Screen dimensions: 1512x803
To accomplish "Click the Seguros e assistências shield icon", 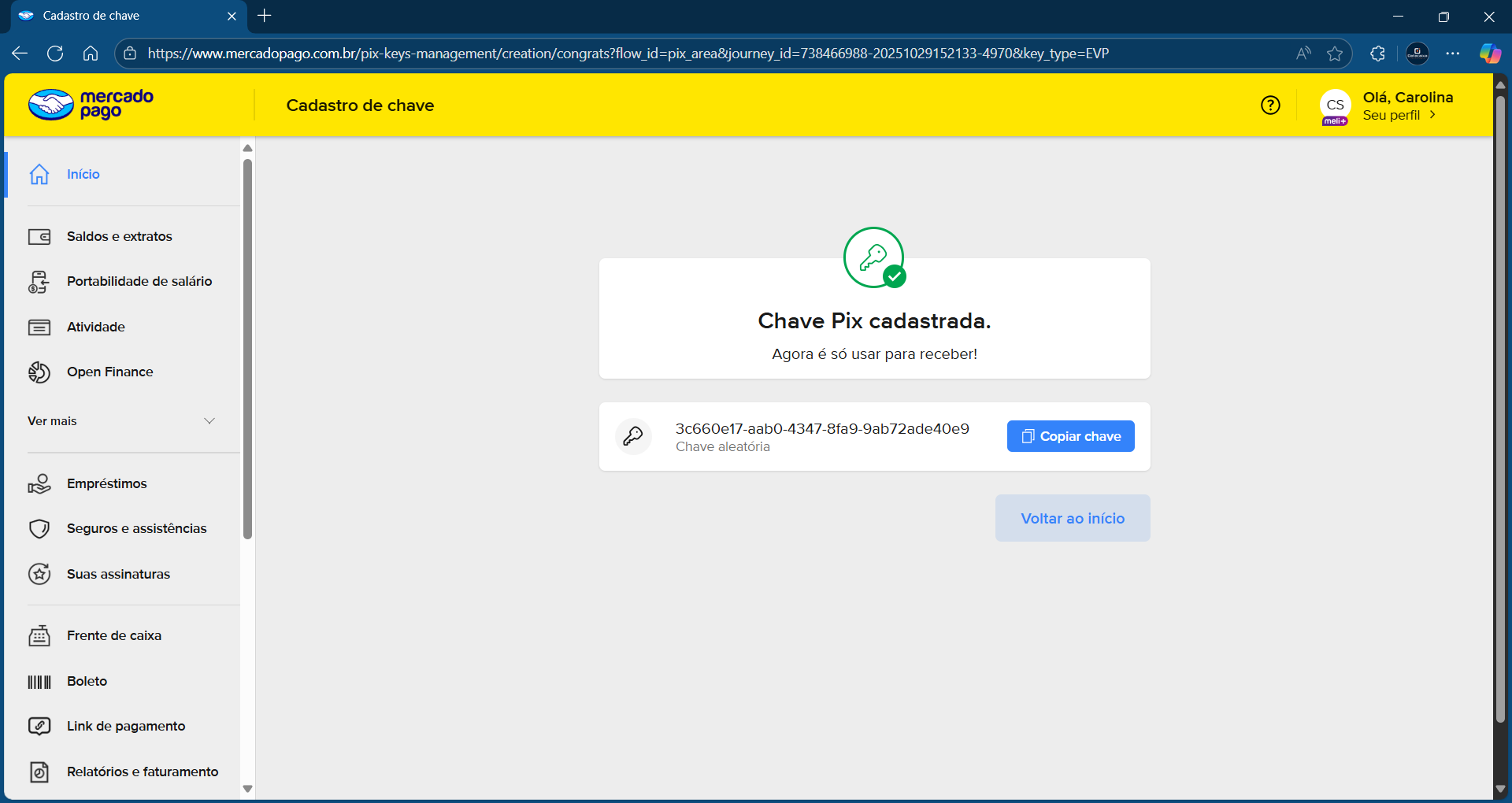I will click(x=39, y=529).
